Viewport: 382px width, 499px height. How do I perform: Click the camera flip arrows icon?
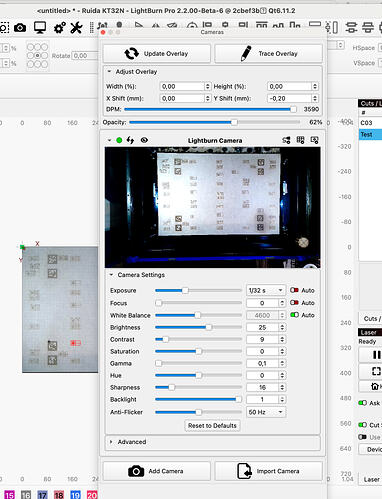click(x=130, y=140)
